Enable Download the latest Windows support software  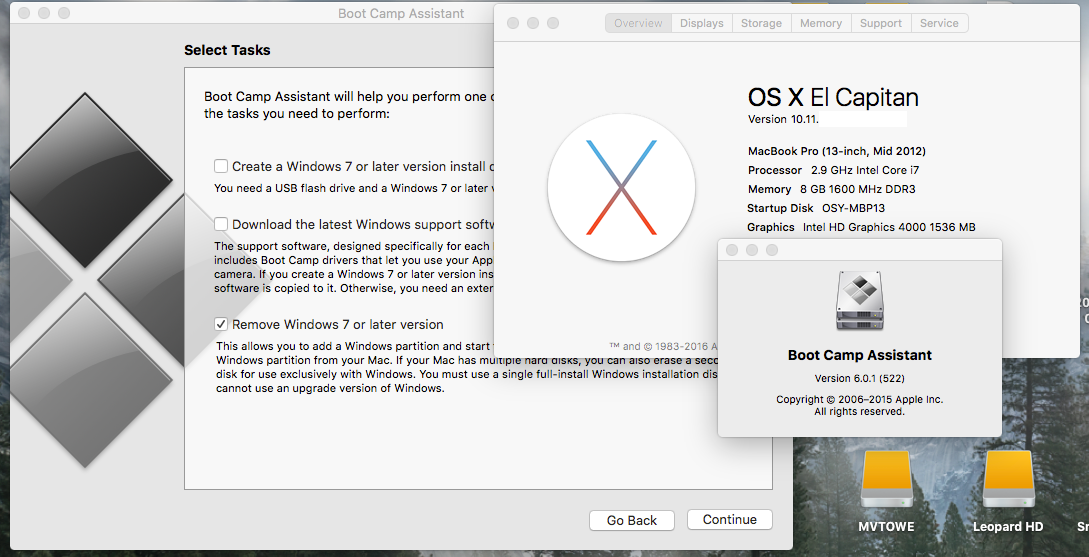(x=221, y=224)
